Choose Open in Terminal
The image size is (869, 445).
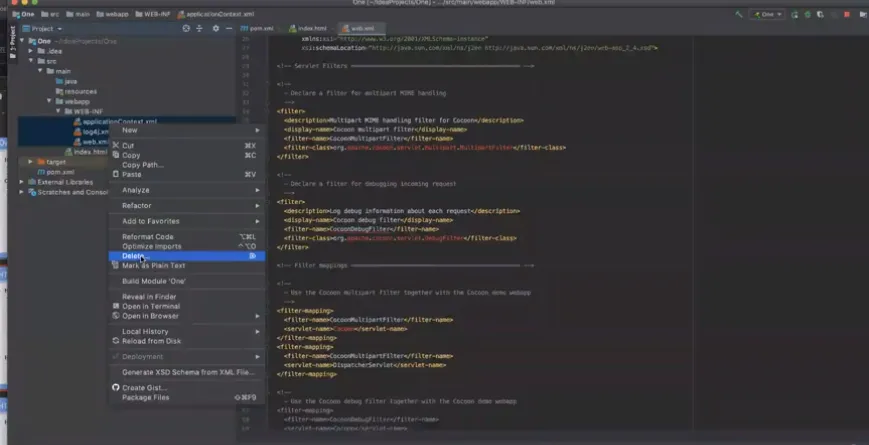pos(186,306)
